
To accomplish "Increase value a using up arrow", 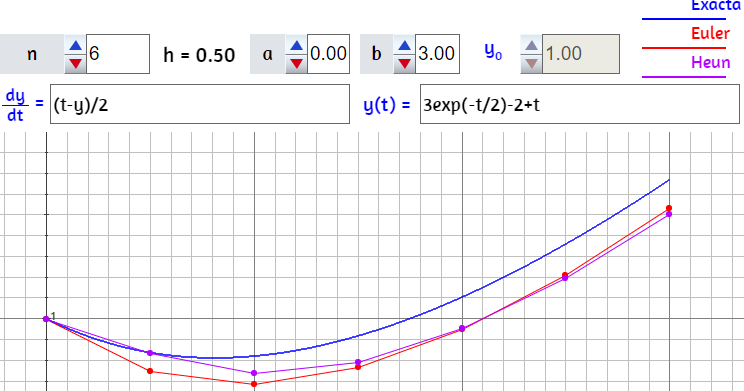I will (x=297, y=46).
